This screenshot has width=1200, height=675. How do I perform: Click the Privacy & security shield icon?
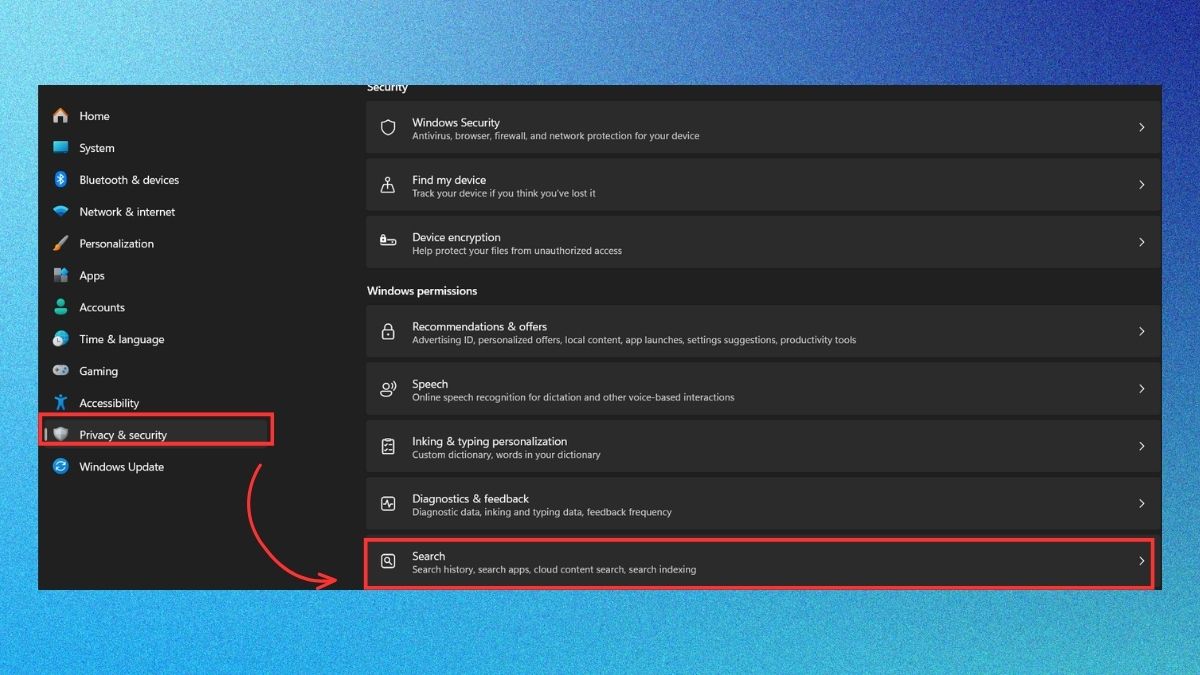pos(61,434)
